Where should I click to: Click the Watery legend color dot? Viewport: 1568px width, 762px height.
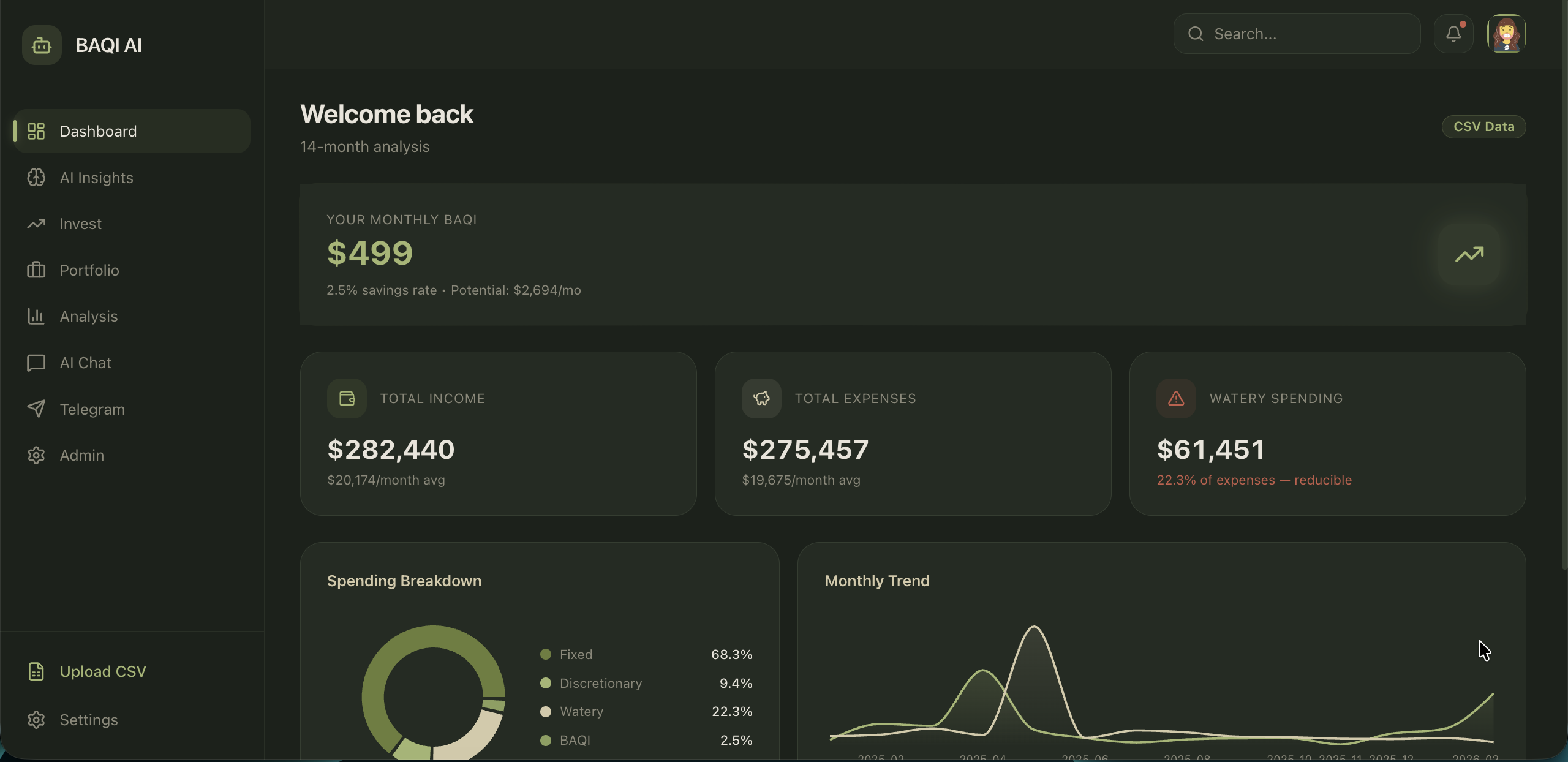(545, 711)
